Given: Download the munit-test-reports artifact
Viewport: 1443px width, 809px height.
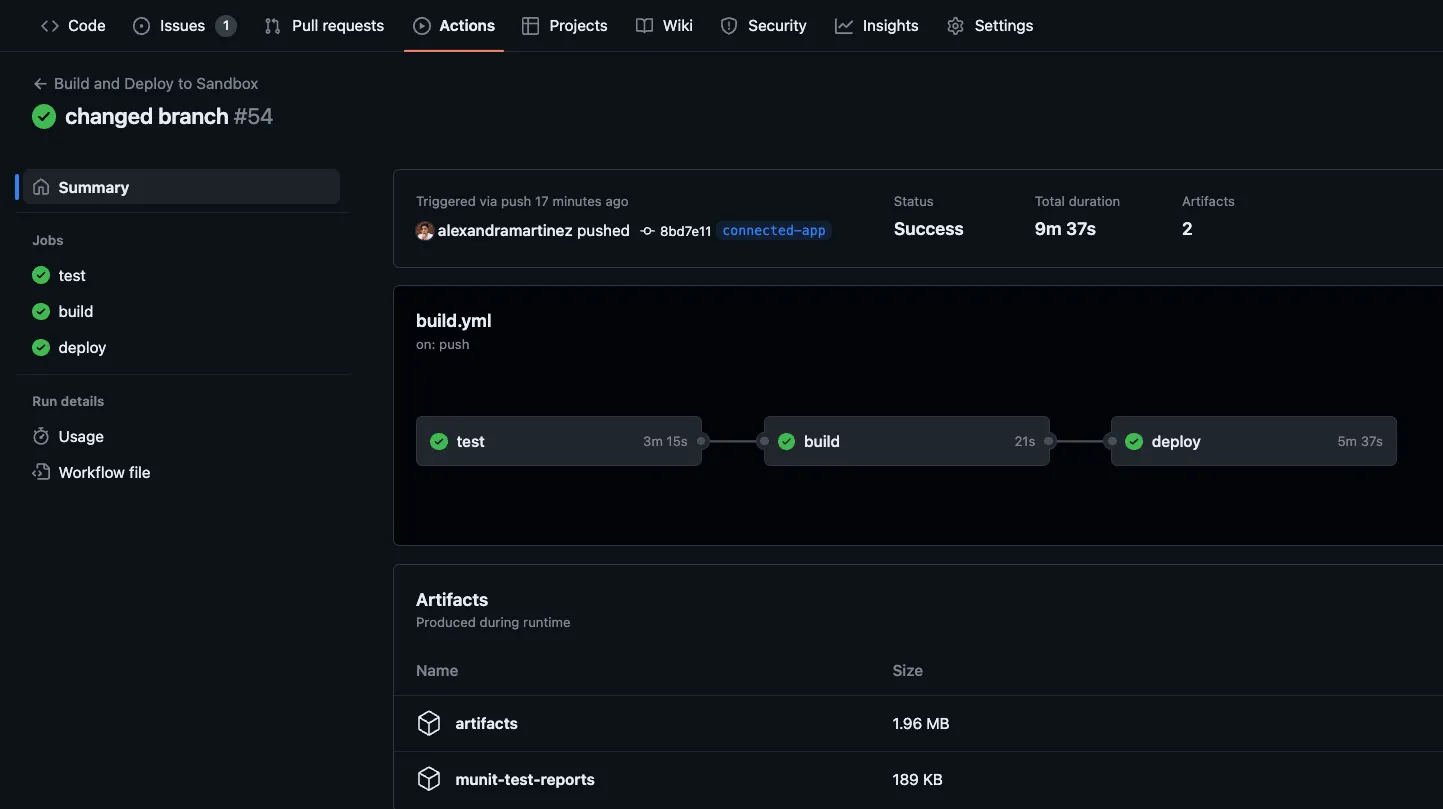Looking at the screenshot, I should pyautogui.click(x=525, y=780).
